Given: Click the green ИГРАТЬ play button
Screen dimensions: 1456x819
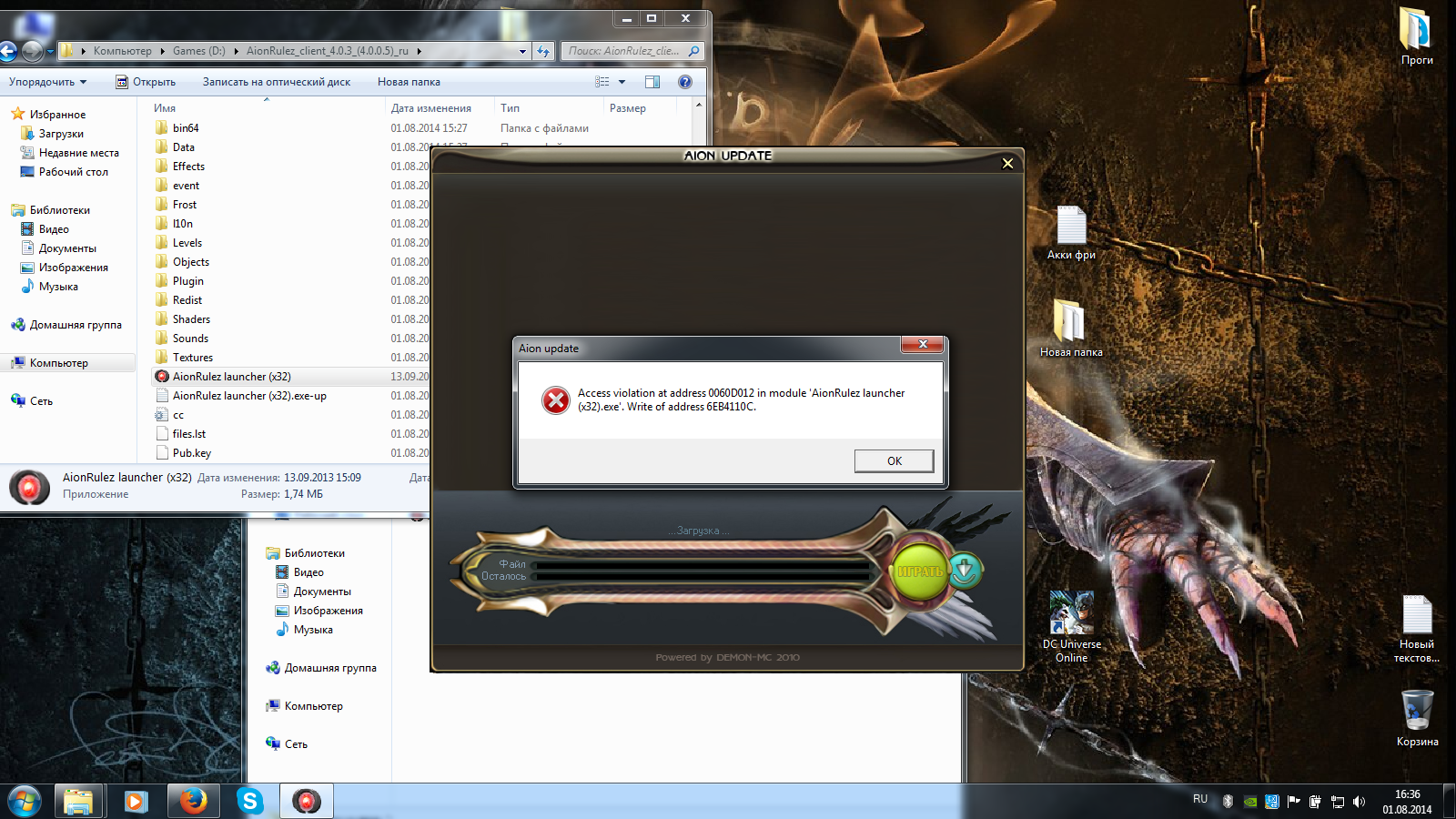Looking at the screenshot, I should tap(919, 571).
